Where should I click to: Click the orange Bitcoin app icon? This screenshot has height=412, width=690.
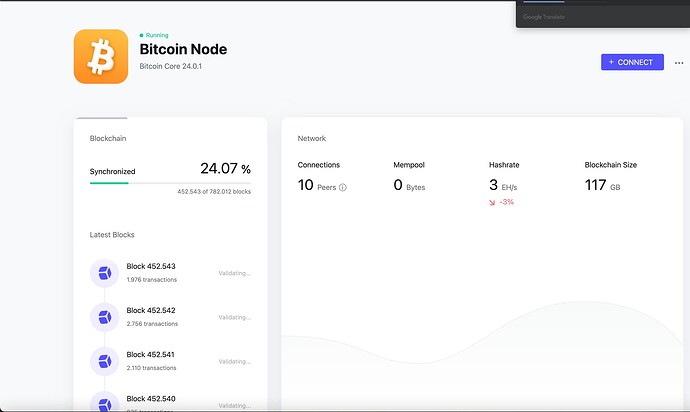(x=101, y=56)
